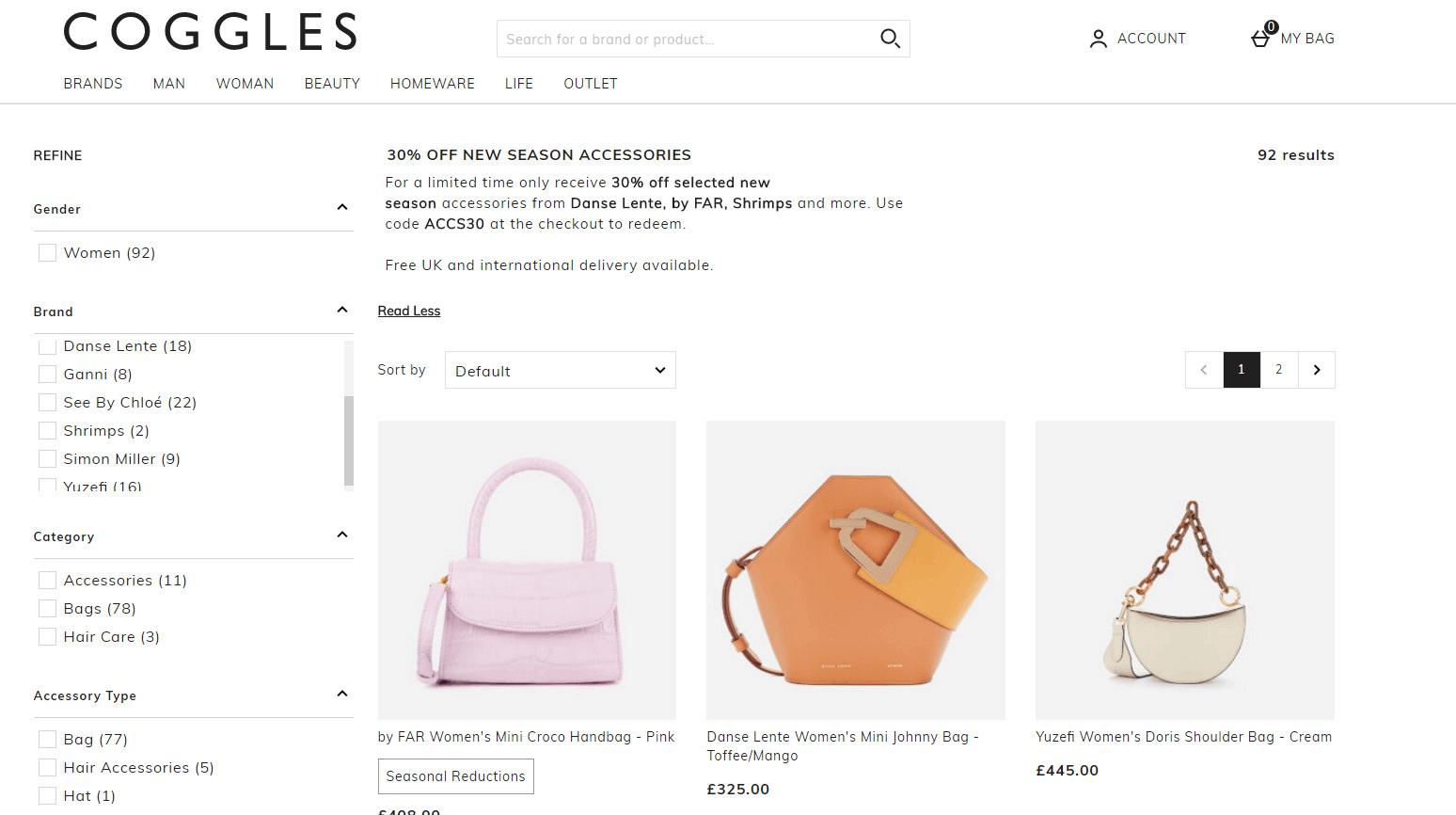Click the Read Less link

(409, 312)
